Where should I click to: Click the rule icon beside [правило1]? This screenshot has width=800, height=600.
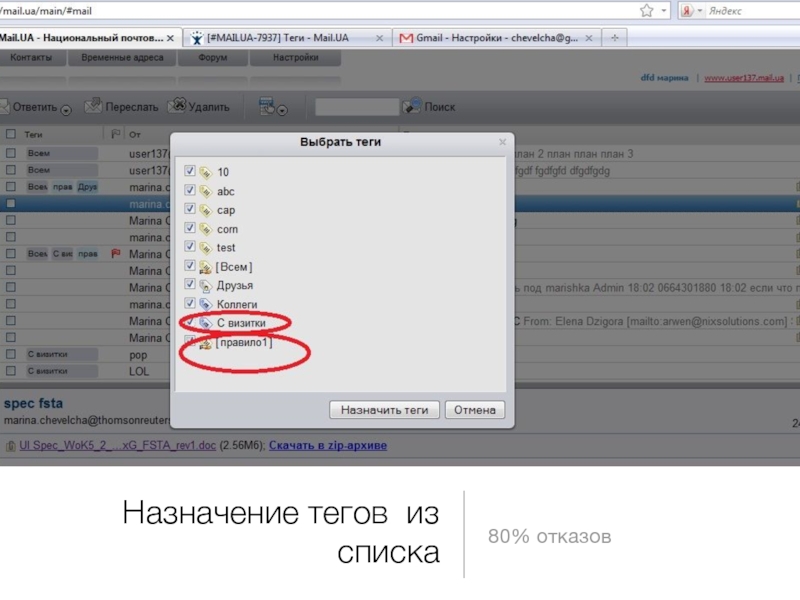205,343
